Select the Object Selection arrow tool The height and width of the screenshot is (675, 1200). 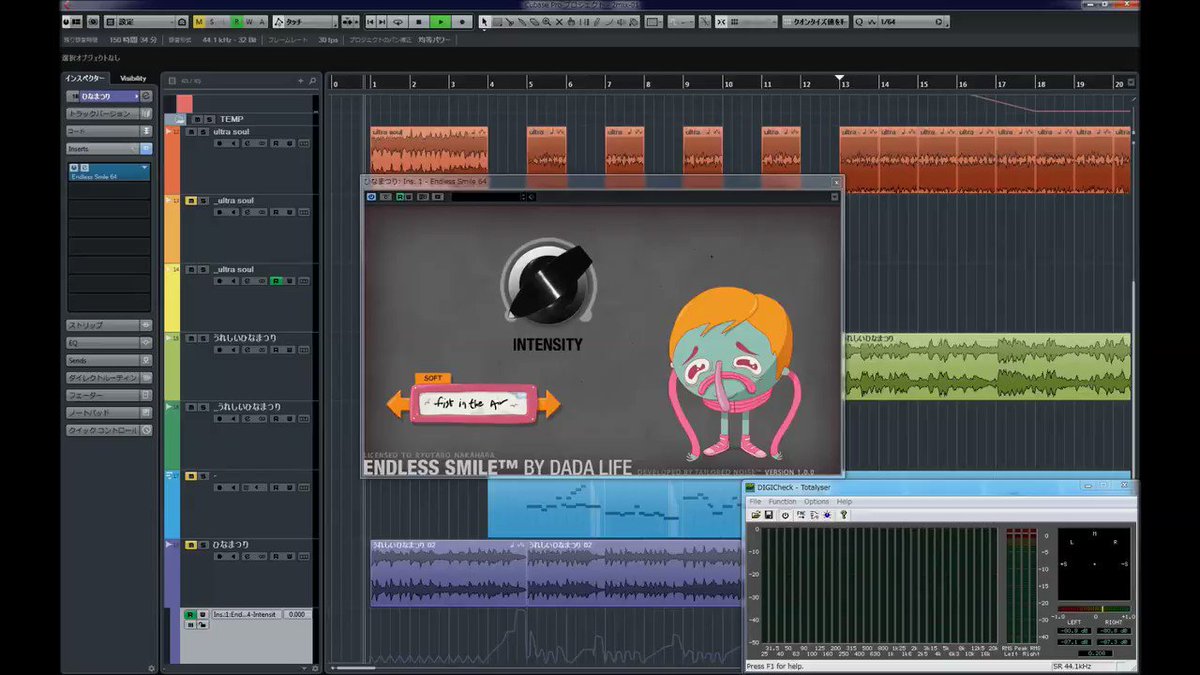485,21
